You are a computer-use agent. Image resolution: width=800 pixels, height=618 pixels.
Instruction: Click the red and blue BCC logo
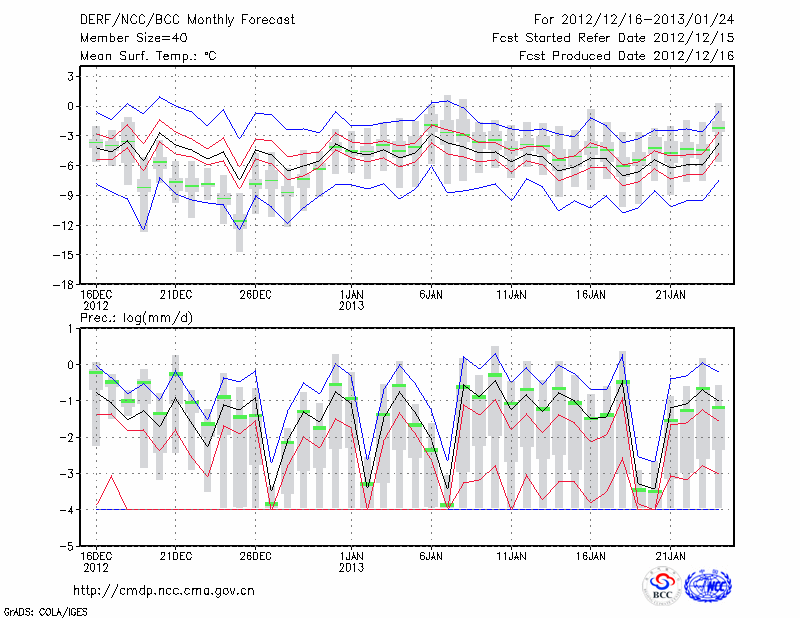click(x=663, y=586)
